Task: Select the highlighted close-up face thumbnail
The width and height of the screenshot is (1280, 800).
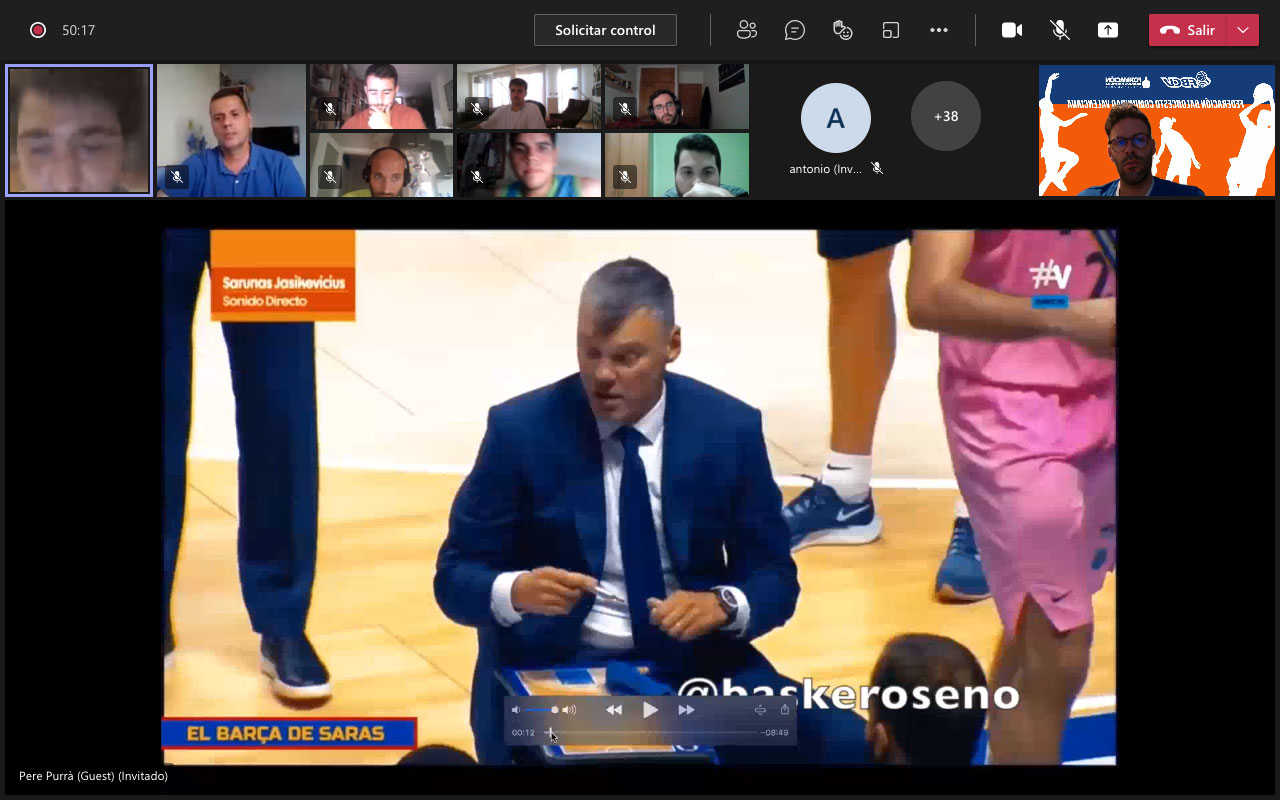Action: pos(79,130)
